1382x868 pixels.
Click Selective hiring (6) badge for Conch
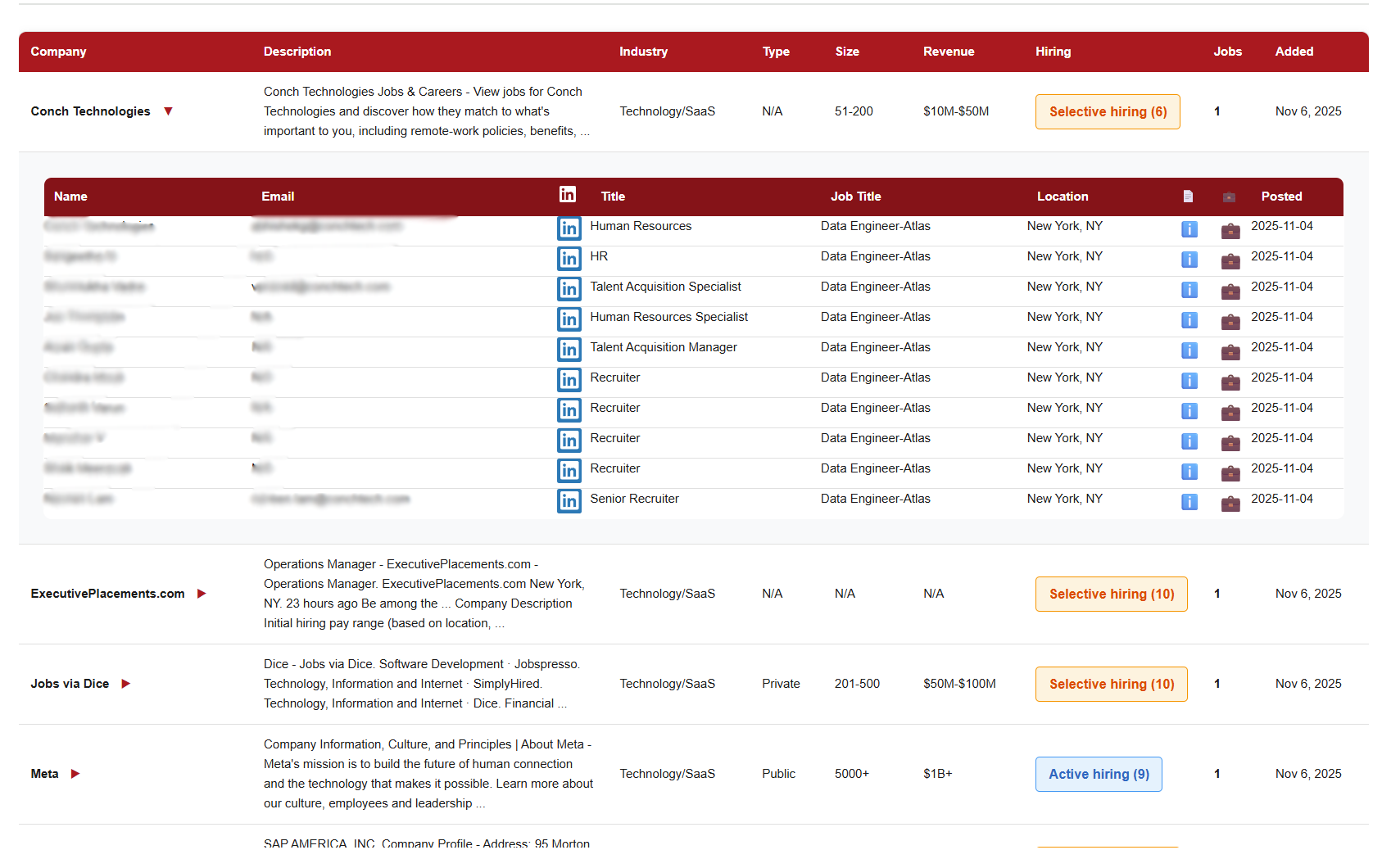[1107, 111]
